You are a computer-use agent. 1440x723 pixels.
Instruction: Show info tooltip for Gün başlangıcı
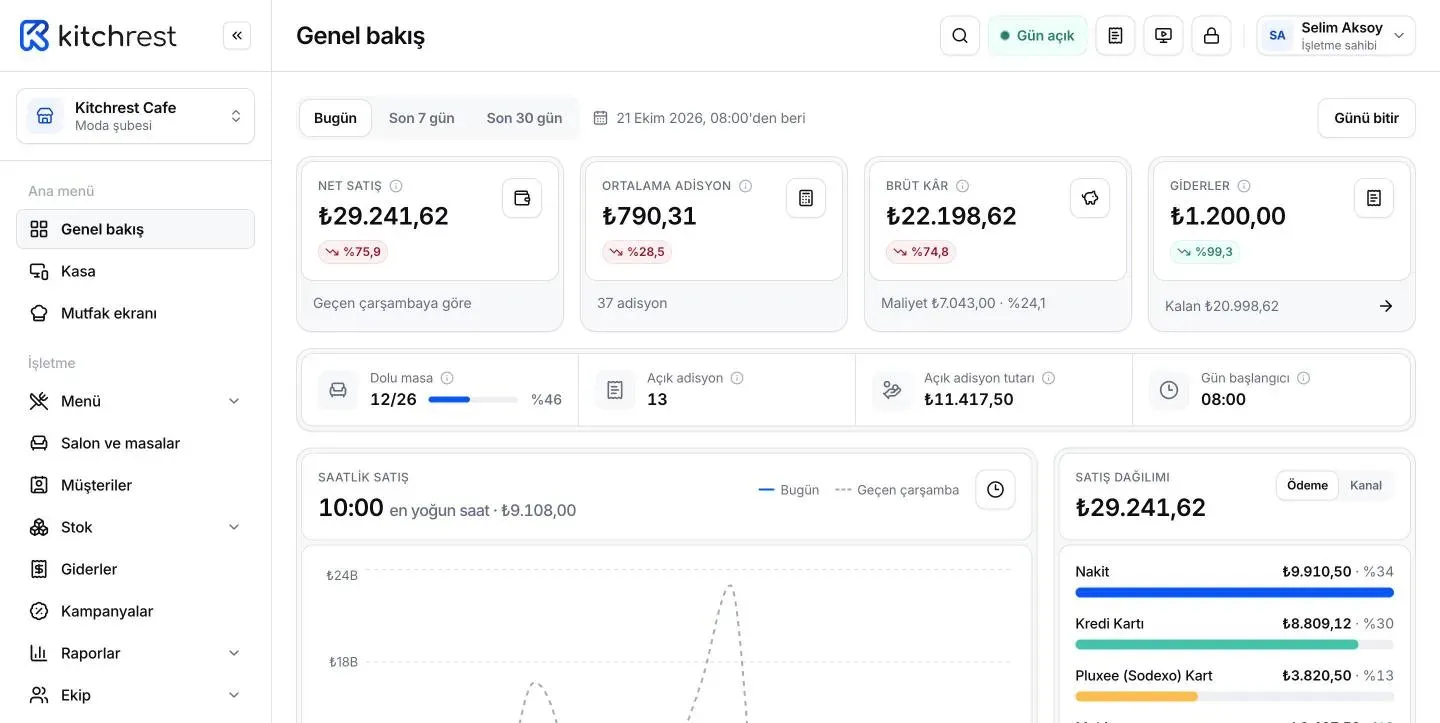click(x=1303, y=378)
